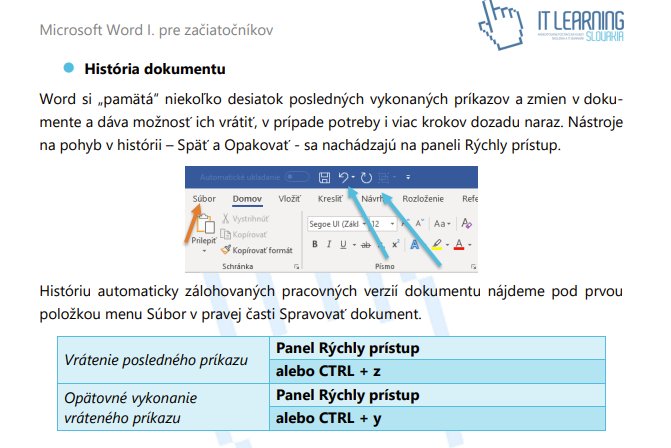The height and width of the screenshot is (448, 671).
Task: Click the Redo (Opakovať) icon
Action: tap(366, 176)
